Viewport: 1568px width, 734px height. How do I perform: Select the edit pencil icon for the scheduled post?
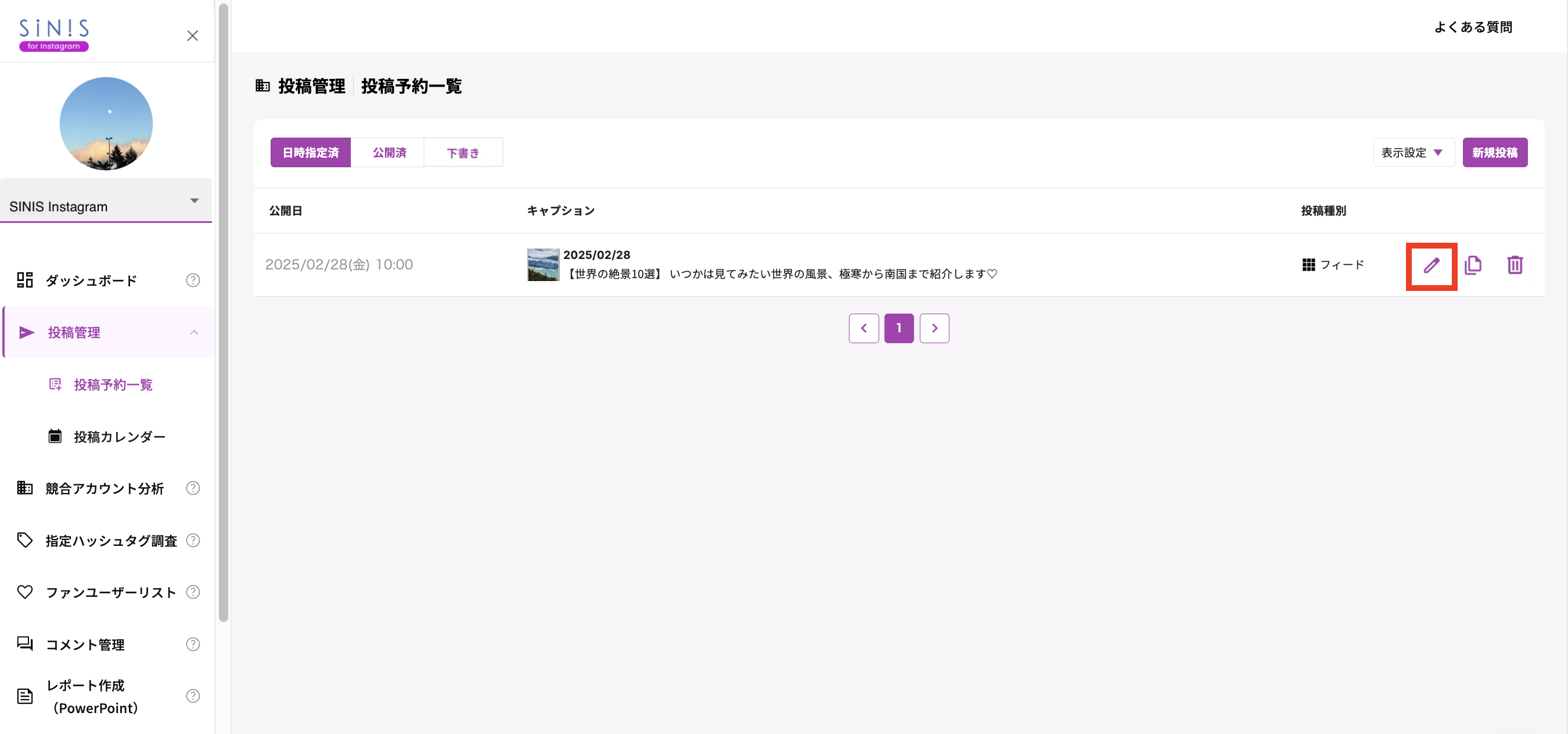[x=1431, y=265]
